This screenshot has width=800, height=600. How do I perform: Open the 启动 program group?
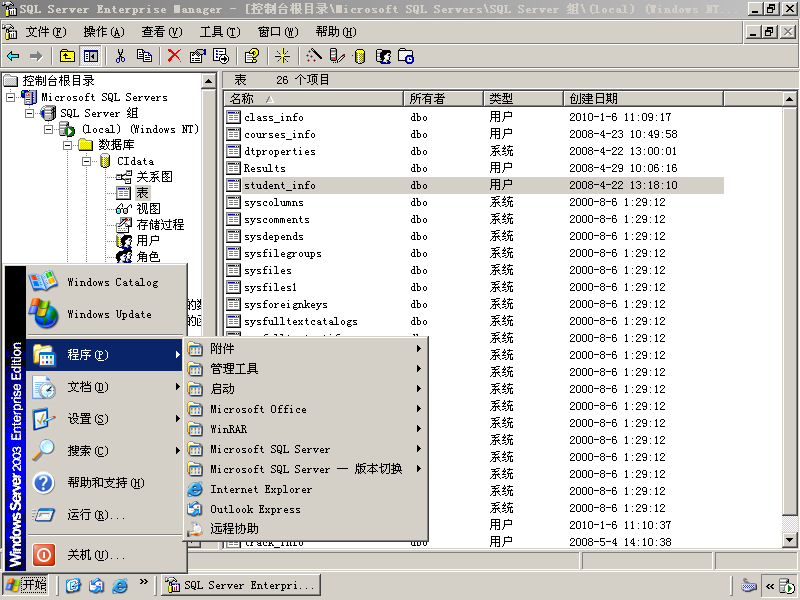[306, 389]
